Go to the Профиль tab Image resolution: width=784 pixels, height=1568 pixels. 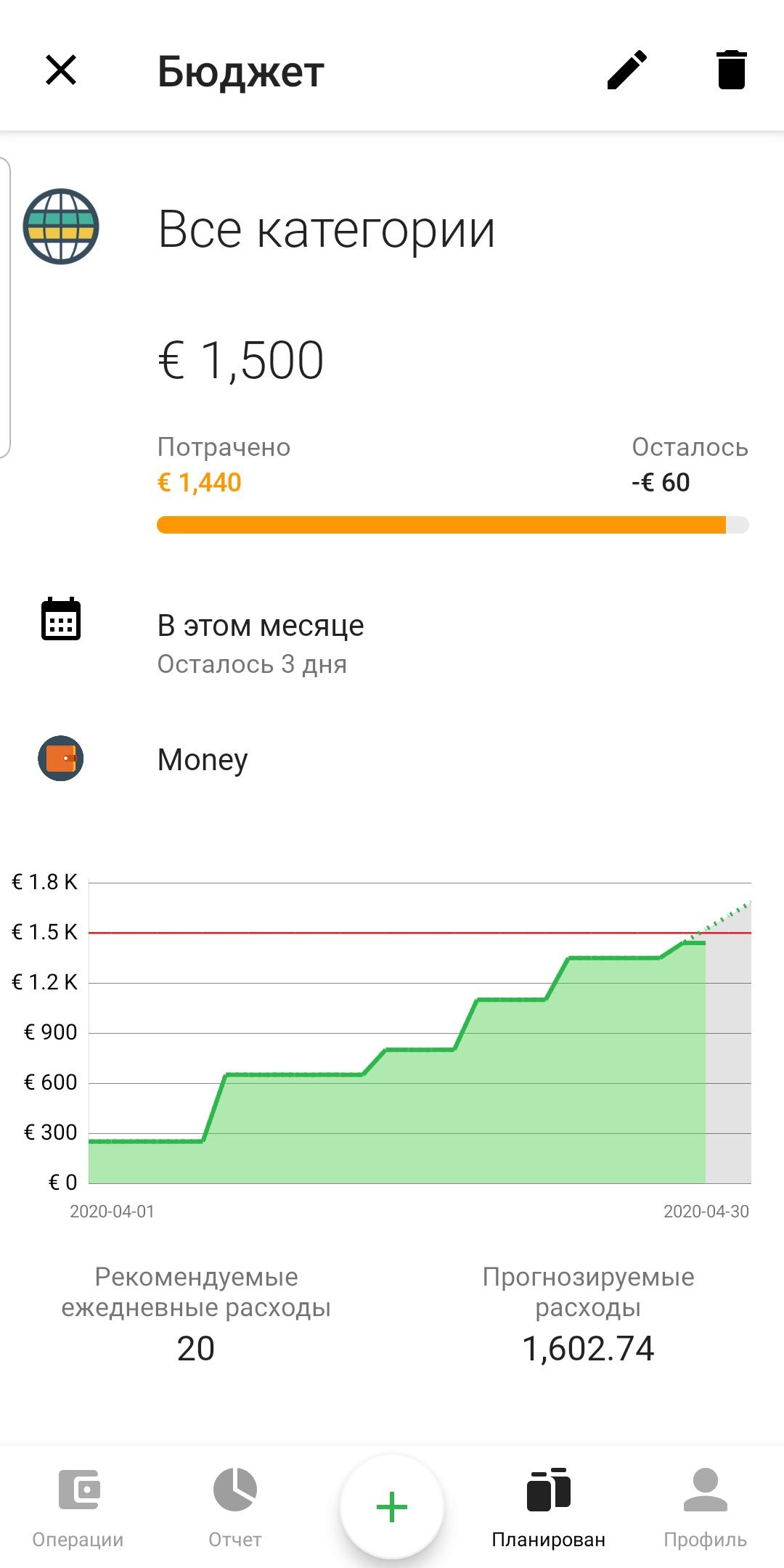705,1507
